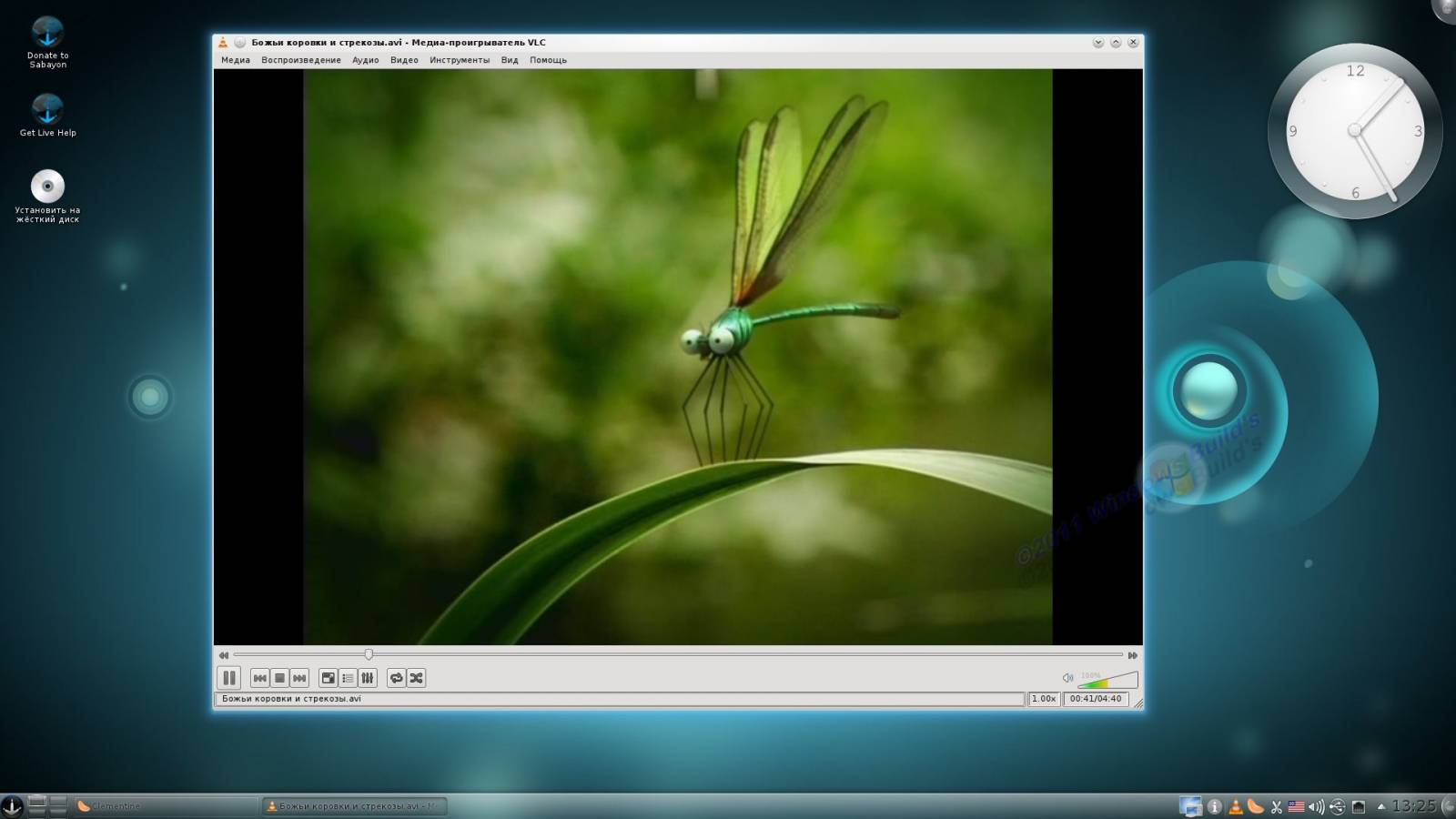Click the file name in the status bar
This screenshot has height=819, width=1456.
click(291, 699)
